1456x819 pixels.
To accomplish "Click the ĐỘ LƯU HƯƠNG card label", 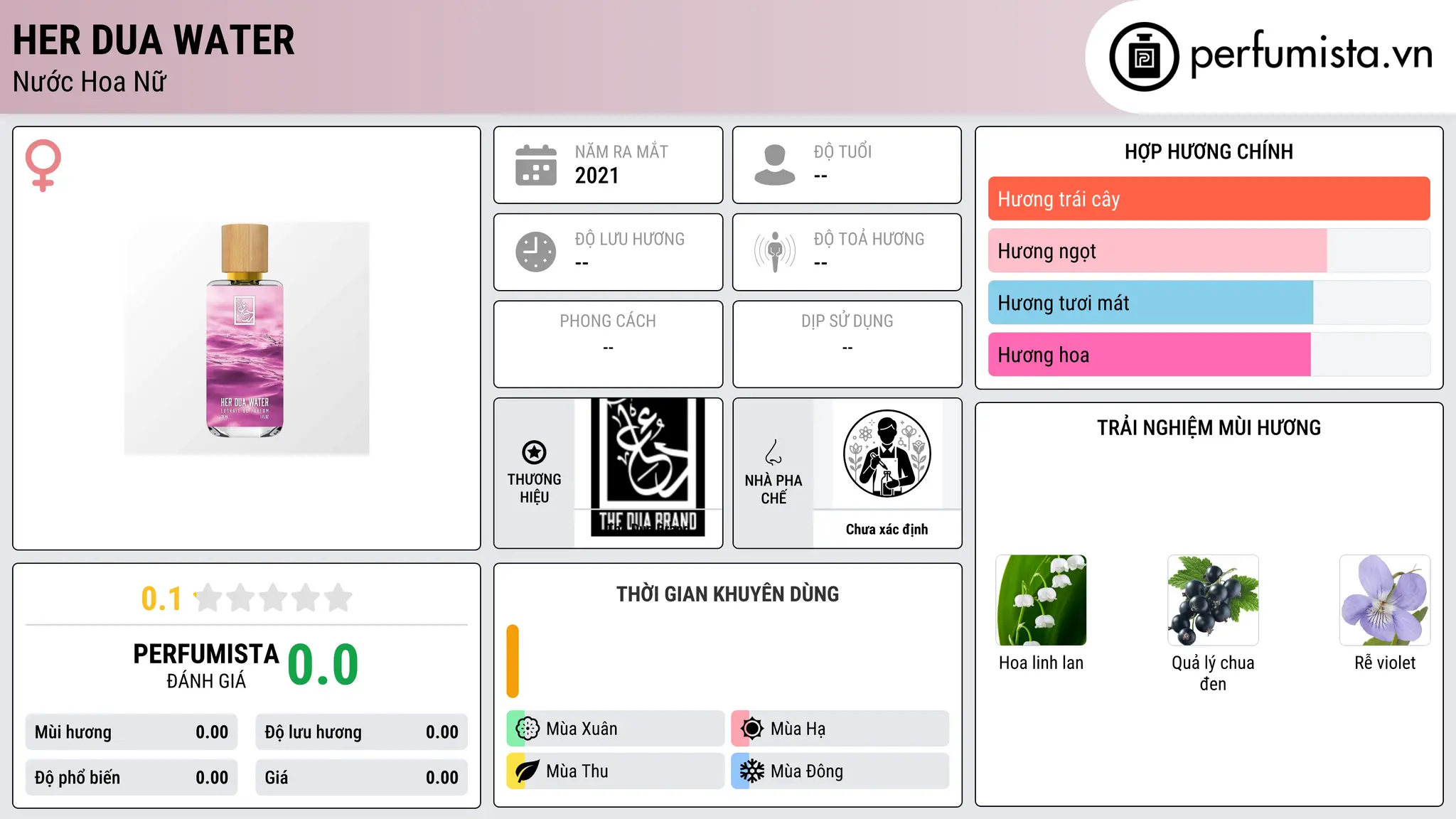I will pyautogui.click(x=630, y=239).
